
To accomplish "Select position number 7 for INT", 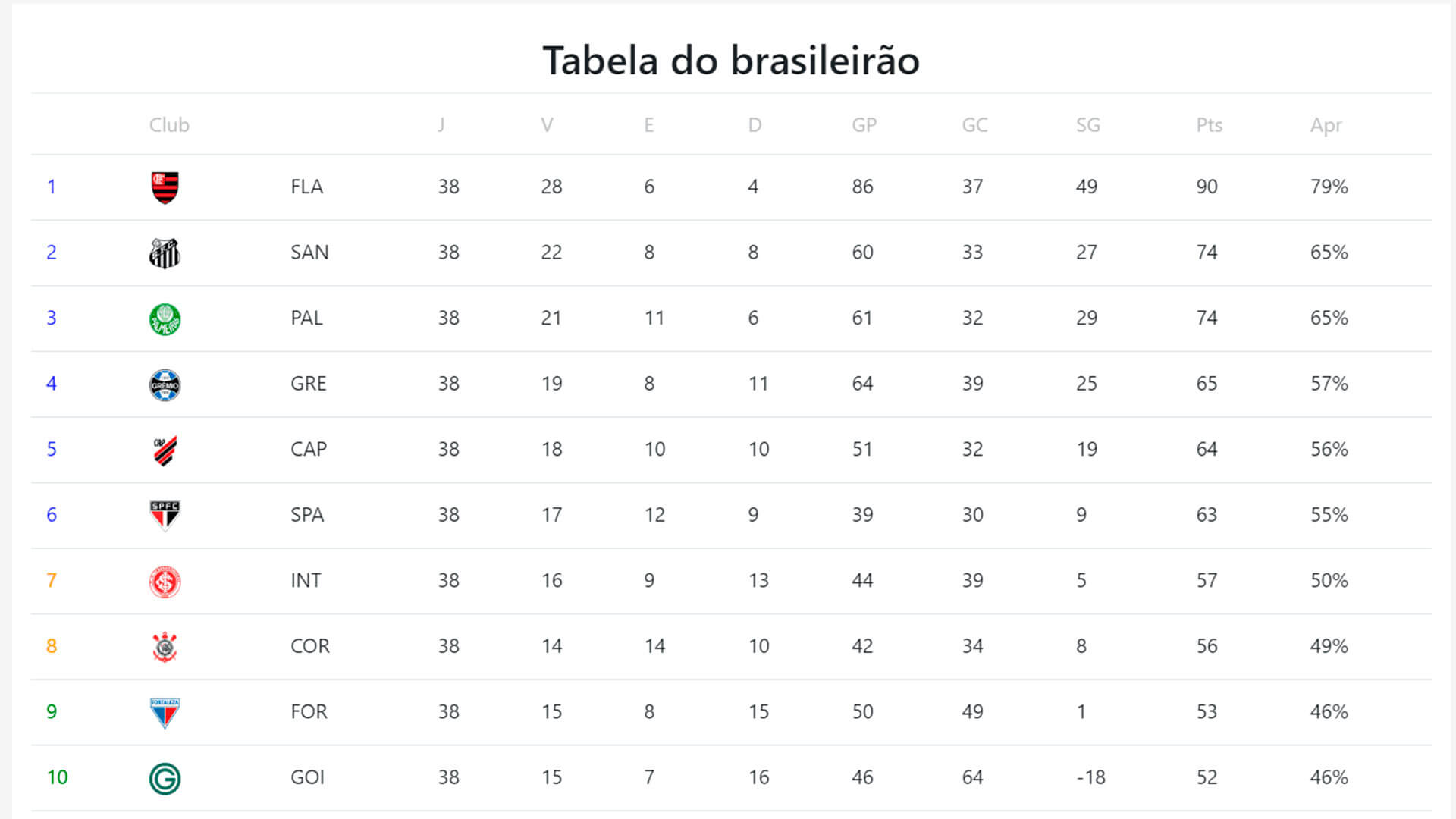I will tap(52, 581).
